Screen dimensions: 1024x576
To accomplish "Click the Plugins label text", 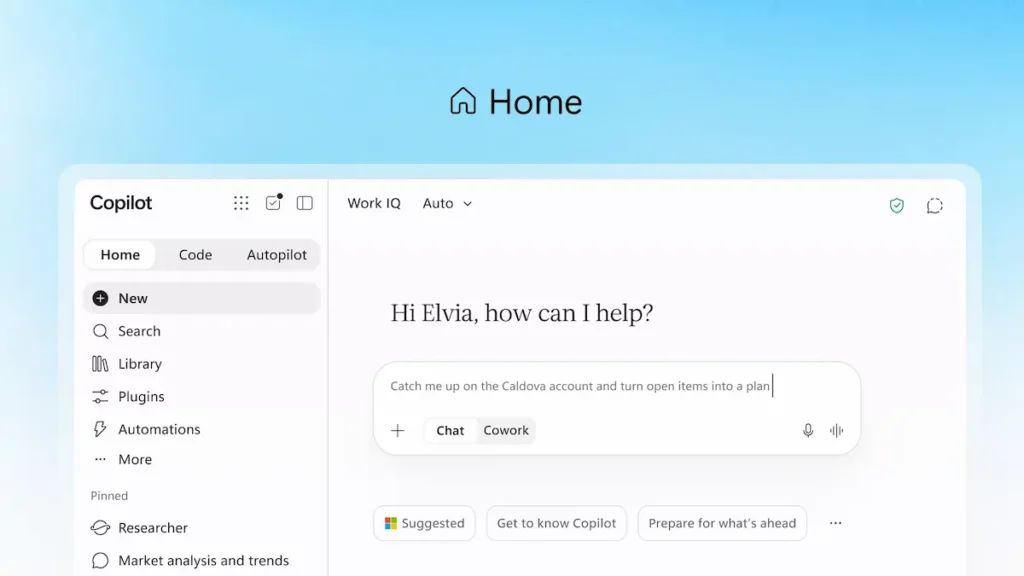I will tap(141, 396).
